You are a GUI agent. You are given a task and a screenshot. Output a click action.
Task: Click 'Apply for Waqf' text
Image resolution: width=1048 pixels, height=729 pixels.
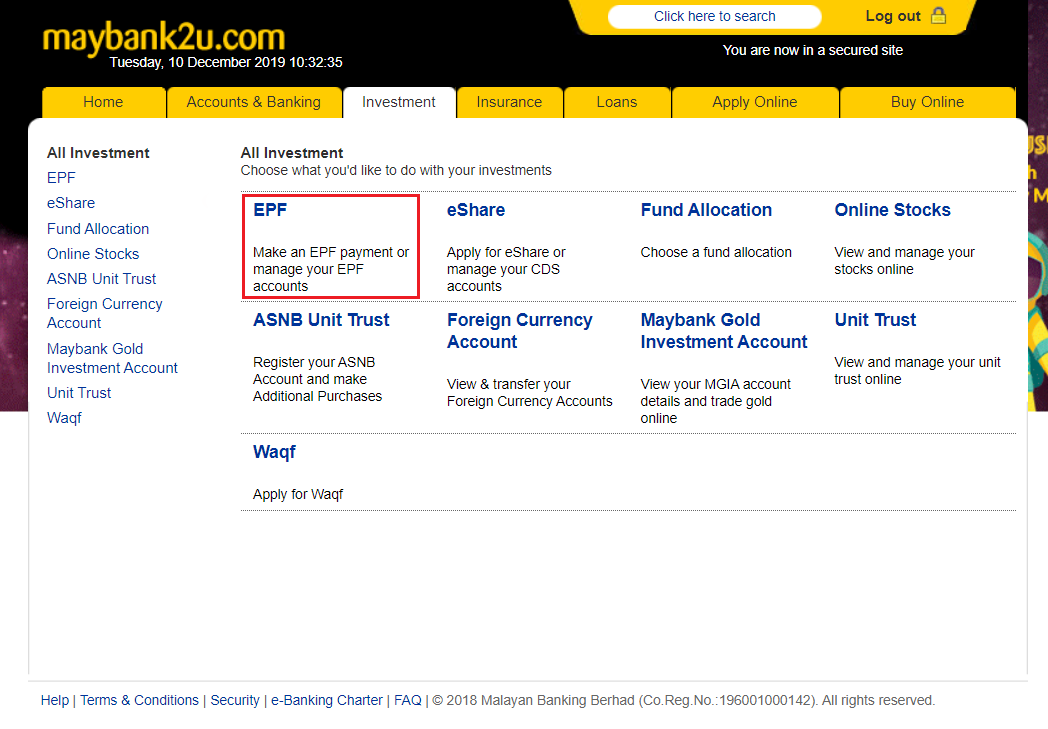298,494
